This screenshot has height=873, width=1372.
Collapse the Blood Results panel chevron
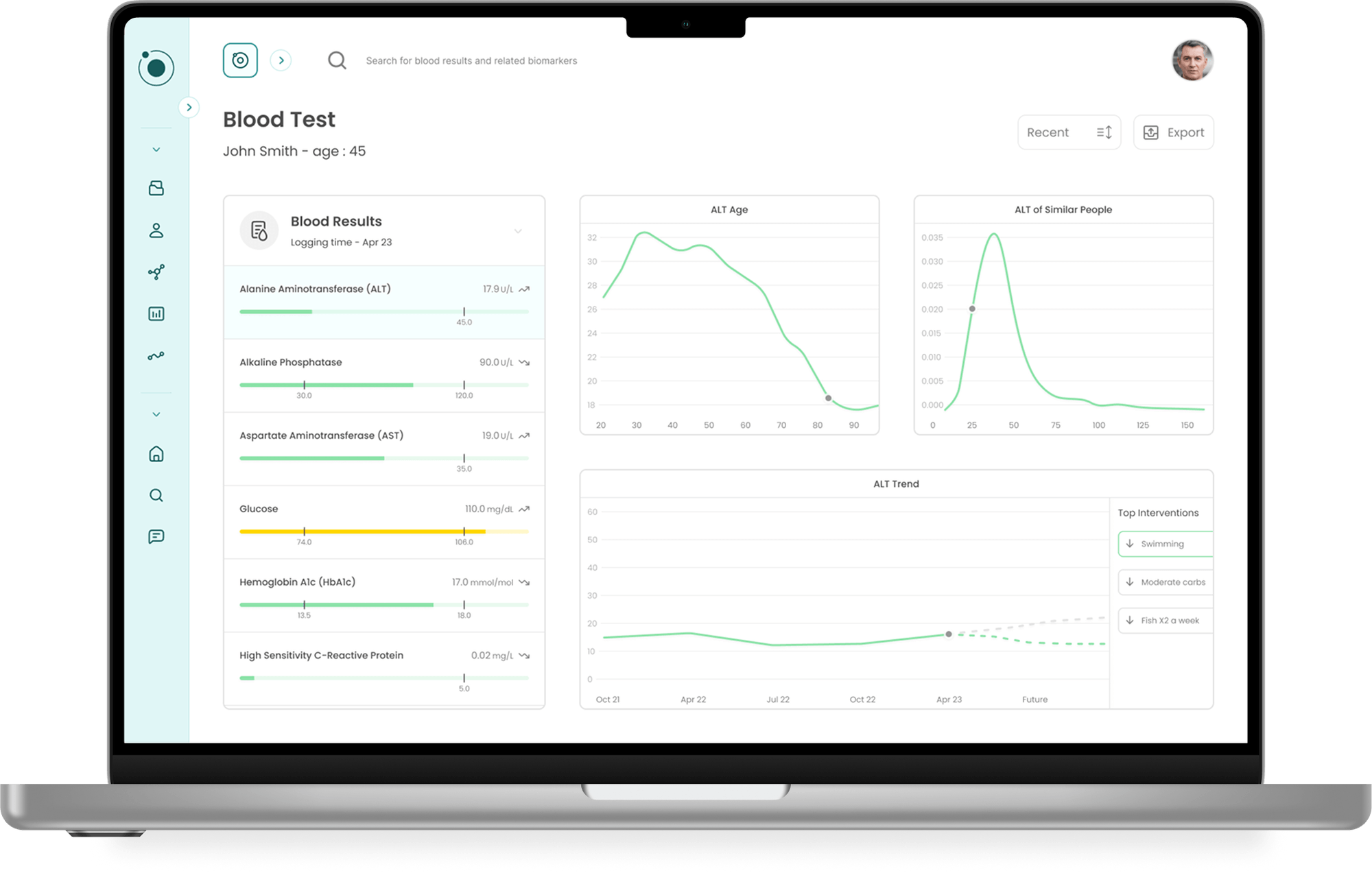[518, 231]
